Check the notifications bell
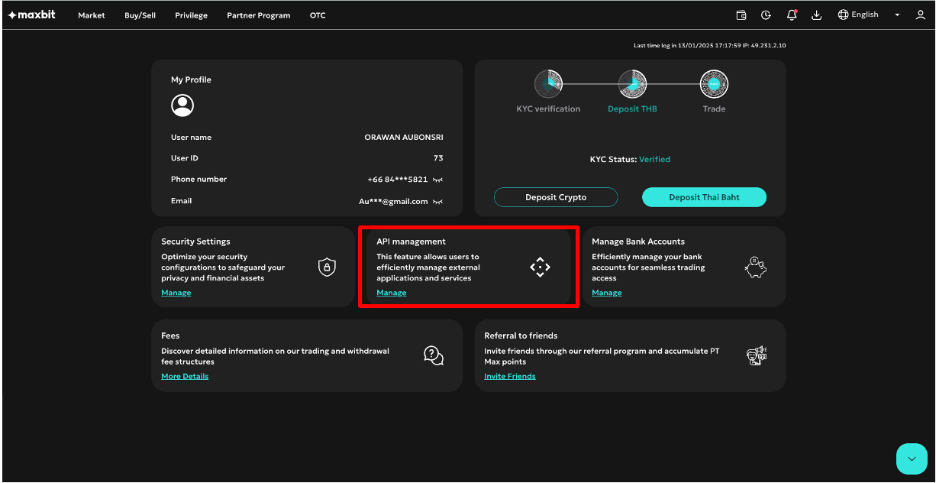This screenshot has width=936, height=483. tap(792, 15)
